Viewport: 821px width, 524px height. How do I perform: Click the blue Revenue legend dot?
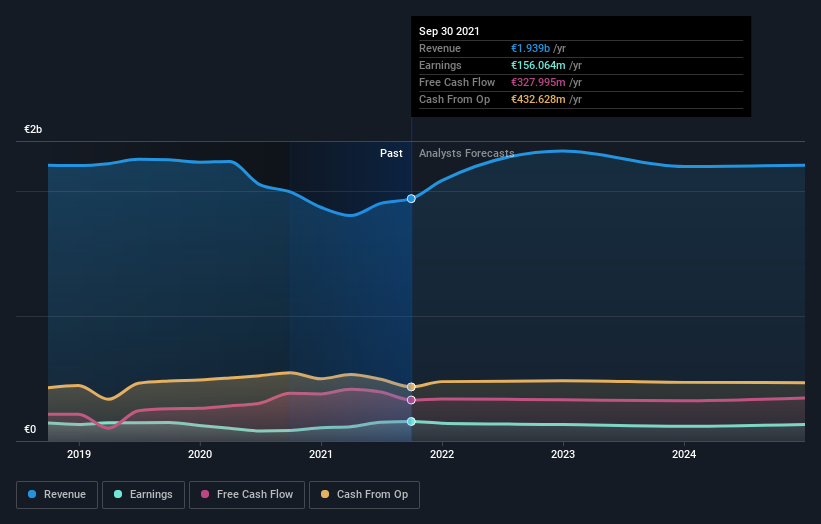32,494
